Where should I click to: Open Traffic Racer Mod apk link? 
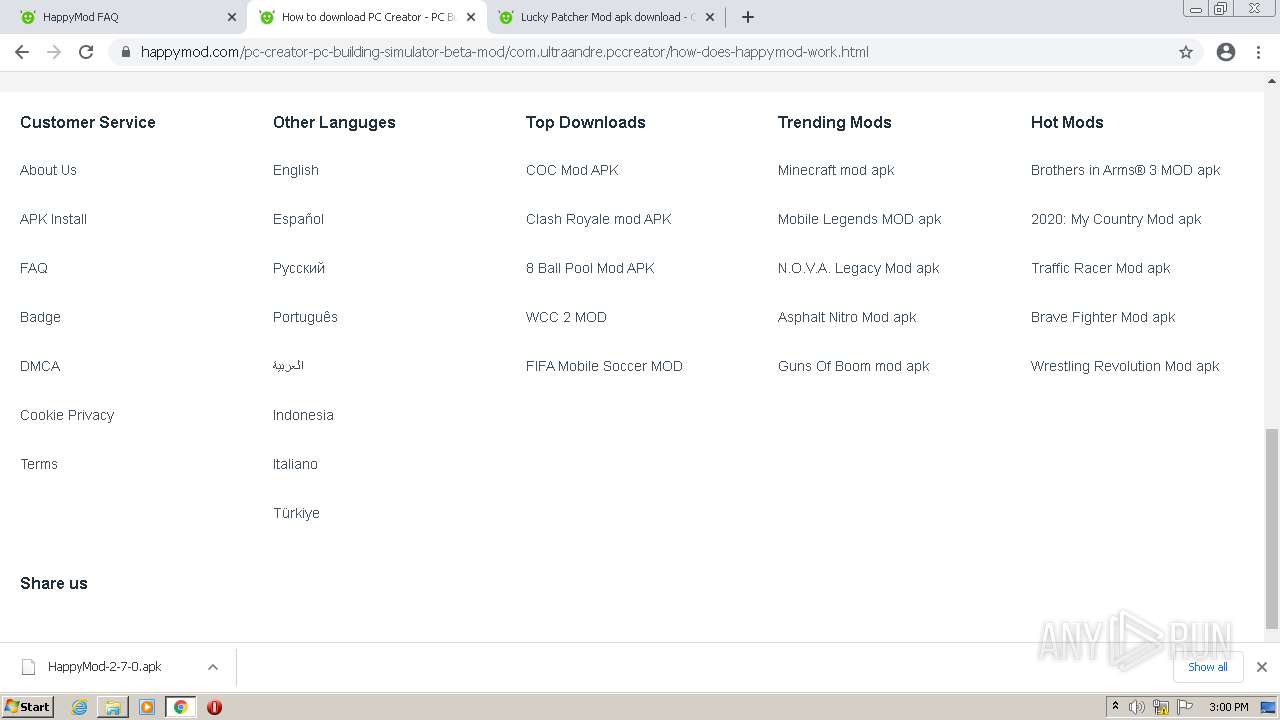coord(1100,268)
